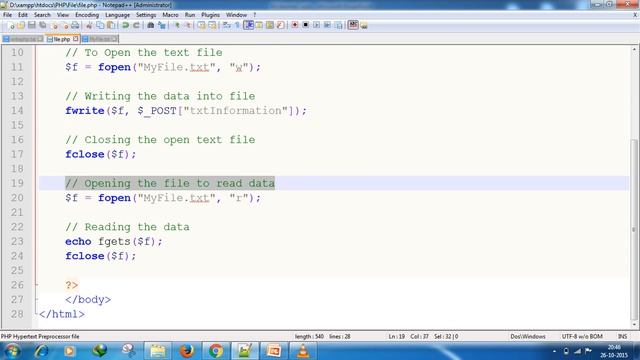Undo the last edit via green arrow icon
This screenshot has width=640, height=360.
point(125,25)
